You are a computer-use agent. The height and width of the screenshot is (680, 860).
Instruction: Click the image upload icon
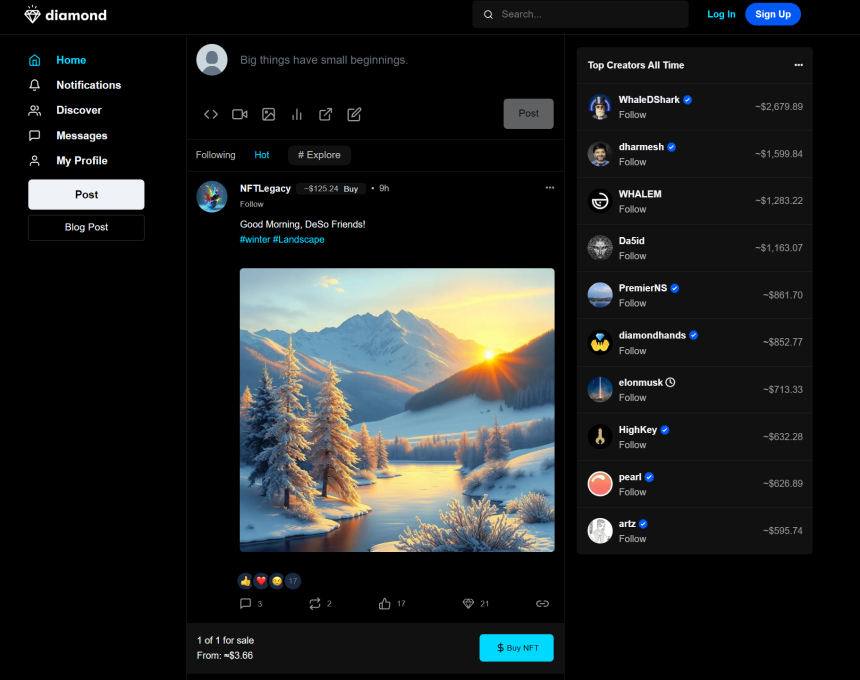coord(268,114)
